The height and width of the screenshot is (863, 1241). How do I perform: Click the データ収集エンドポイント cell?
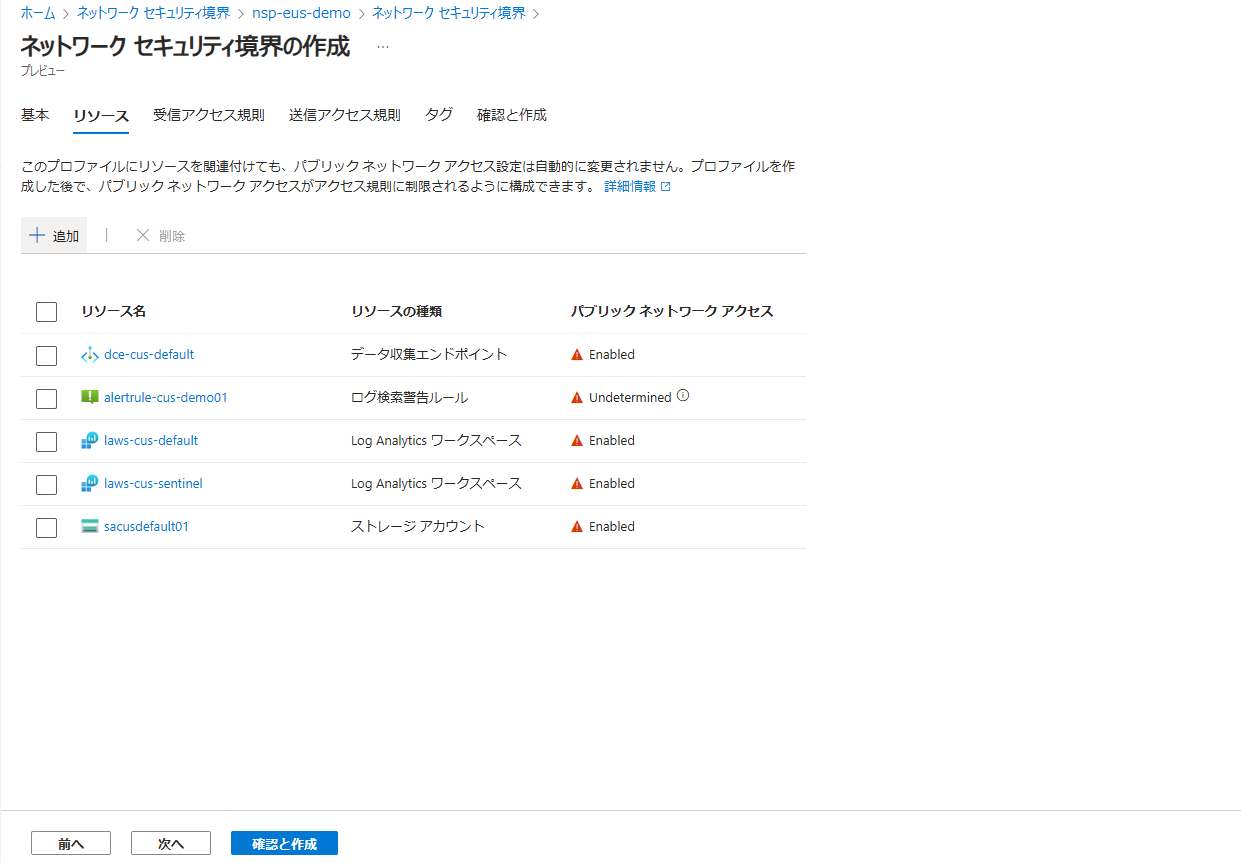click(x=429, y=354)
